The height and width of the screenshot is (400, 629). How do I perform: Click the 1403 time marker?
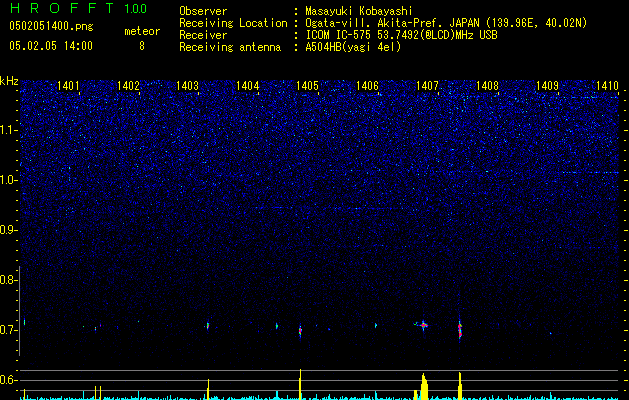188,85
